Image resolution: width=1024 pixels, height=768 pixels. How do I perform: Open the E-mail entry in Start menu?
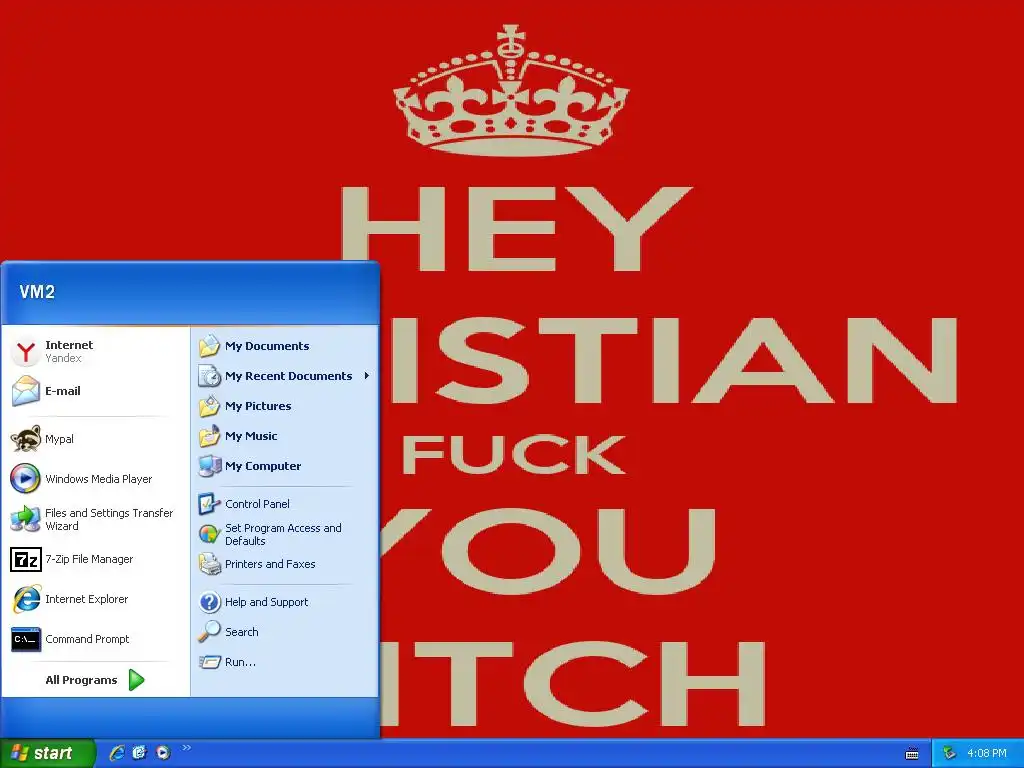pos(95,391)
